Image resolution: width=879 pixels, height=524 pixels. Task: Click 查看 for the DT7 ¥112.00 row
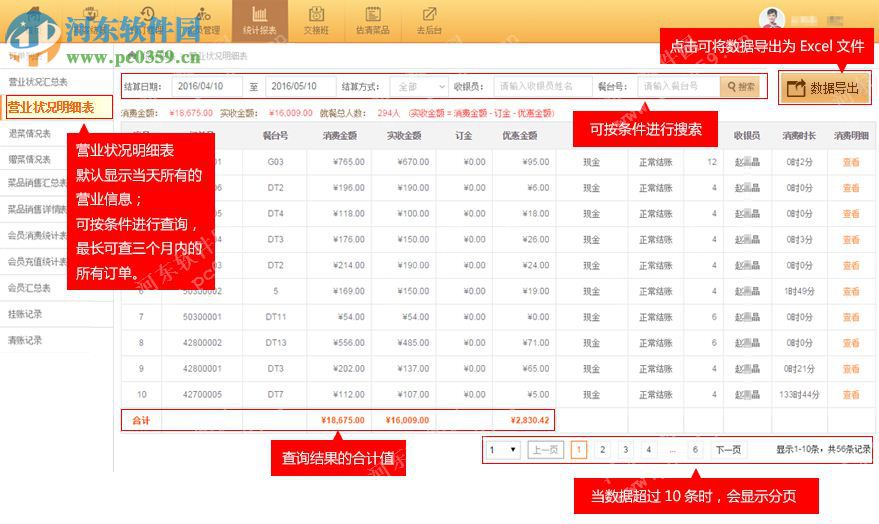(851, 394)
